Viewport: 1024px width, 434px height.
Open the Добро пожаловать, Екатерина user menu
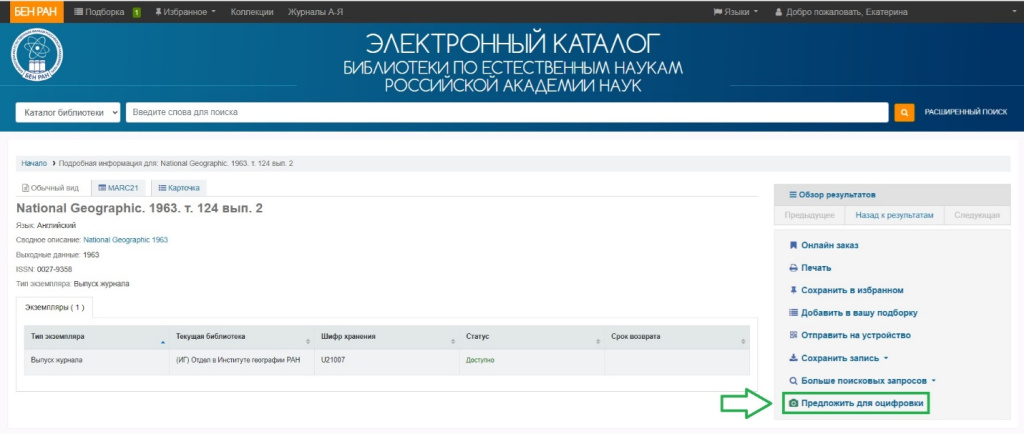[841, 12]
